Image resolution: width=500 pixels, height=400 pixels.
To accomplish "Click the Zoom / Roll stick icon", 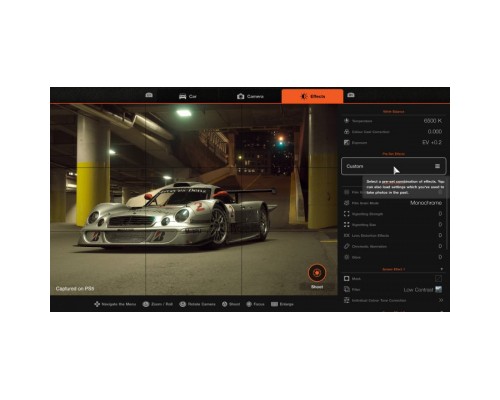I will [146, 304].
